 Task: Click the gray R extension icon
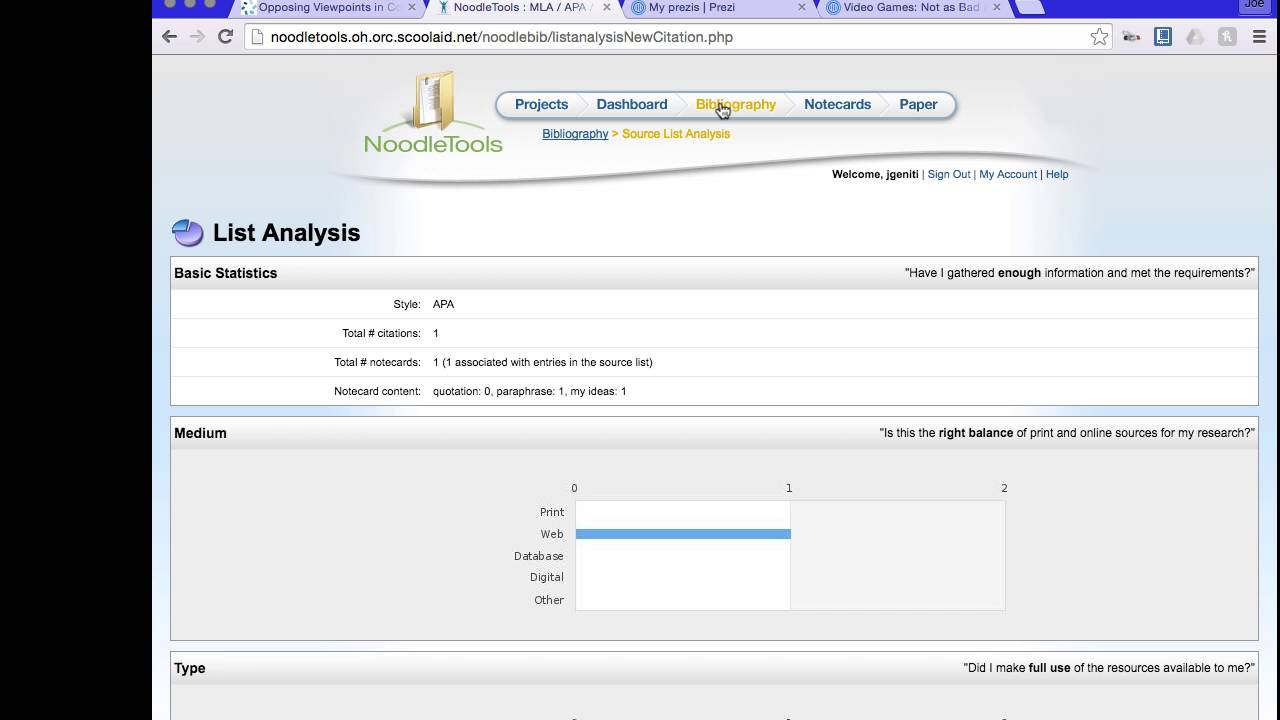click(1227, 37)
